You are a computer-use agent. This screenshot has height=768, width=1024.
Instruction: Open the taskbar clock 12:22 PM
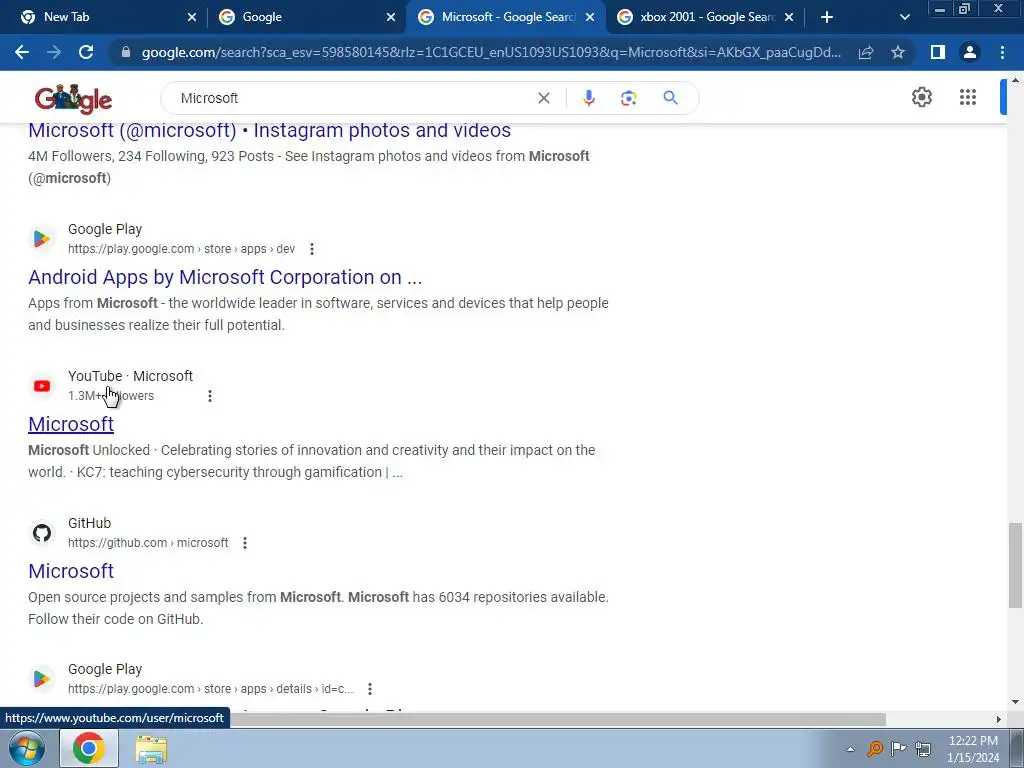pyautogui.click(x=973, y=749)
